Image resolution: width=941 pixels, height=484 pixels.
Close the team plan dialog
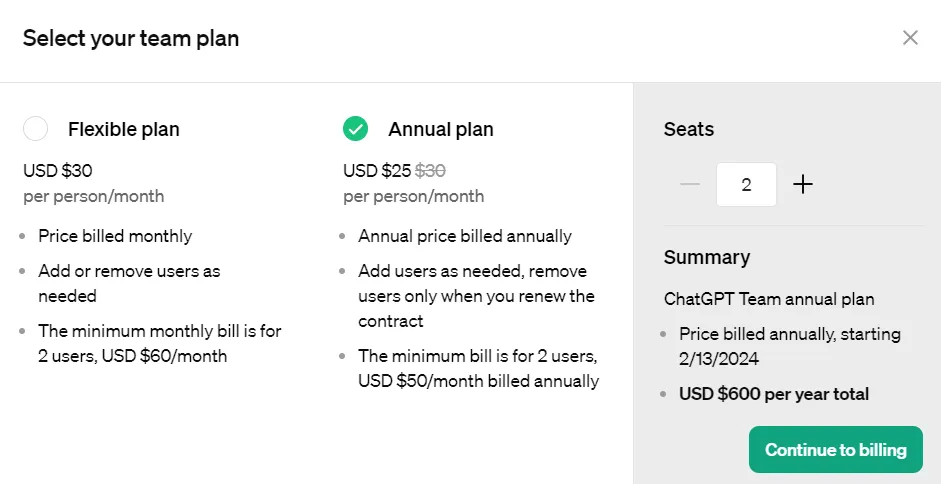910,38
